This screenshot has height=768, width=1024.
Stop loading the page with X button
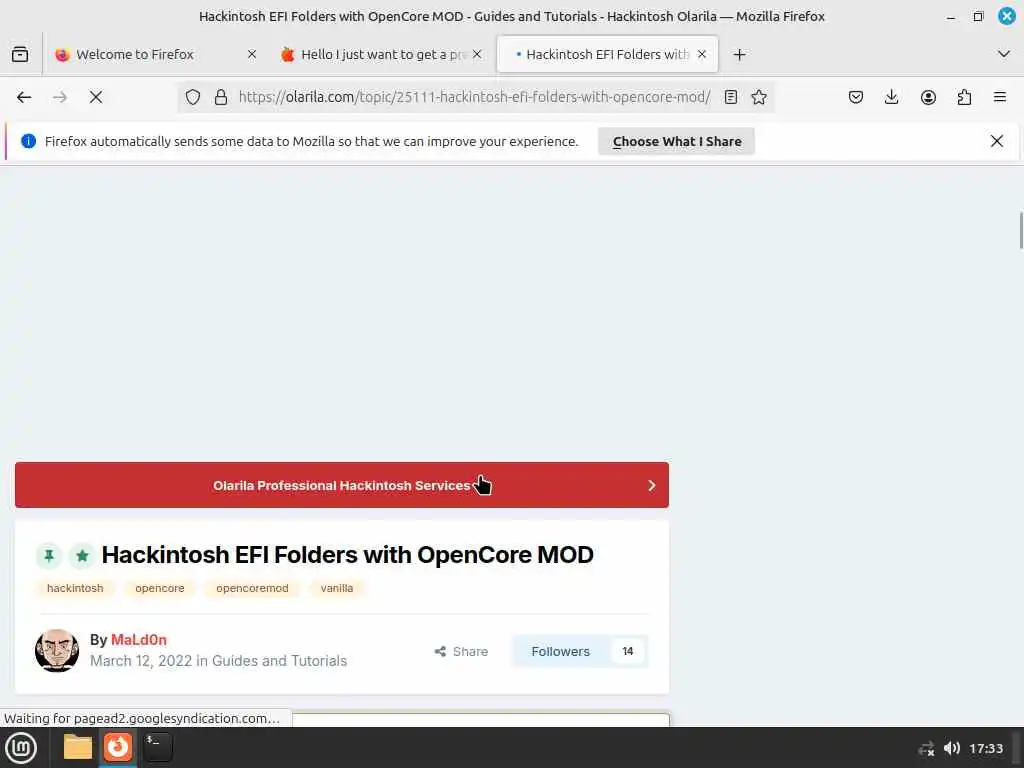[x=96, y=97]
